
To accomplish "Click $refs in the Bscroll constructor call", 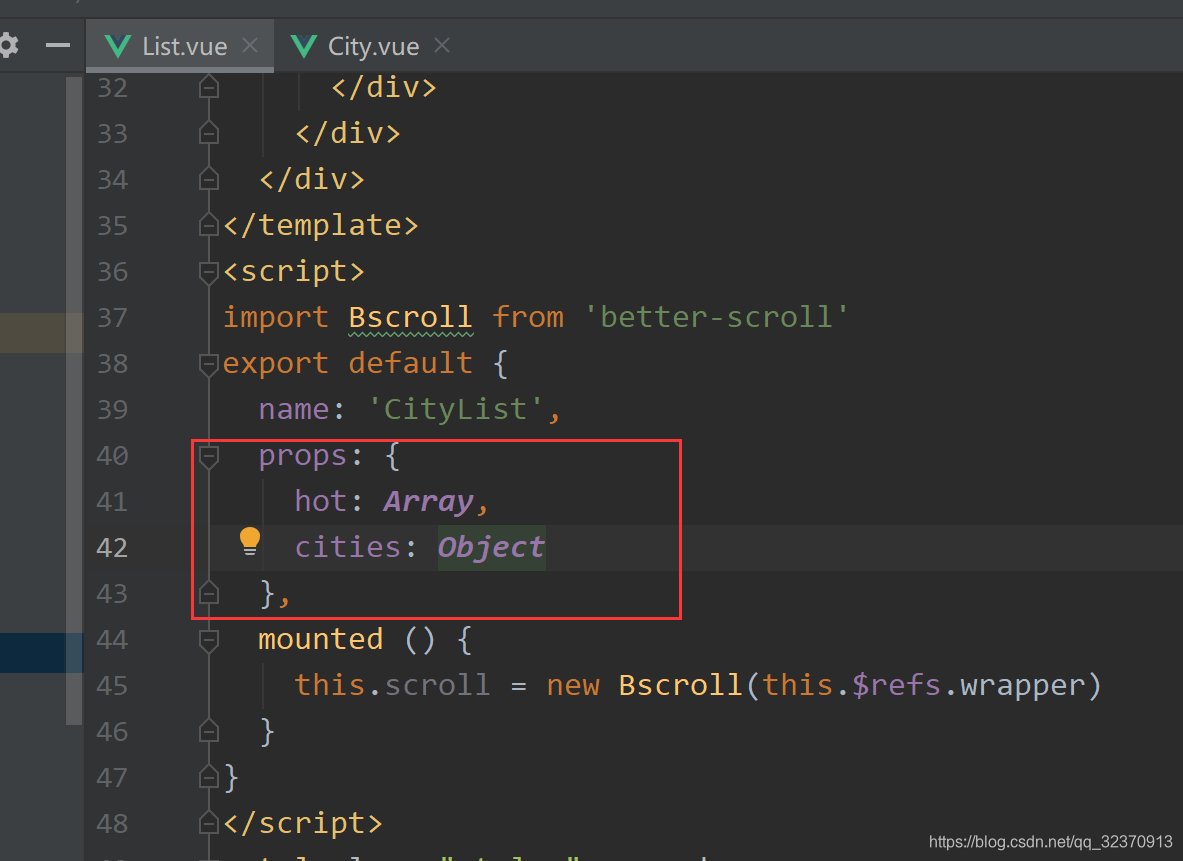I will pos(896,685).
